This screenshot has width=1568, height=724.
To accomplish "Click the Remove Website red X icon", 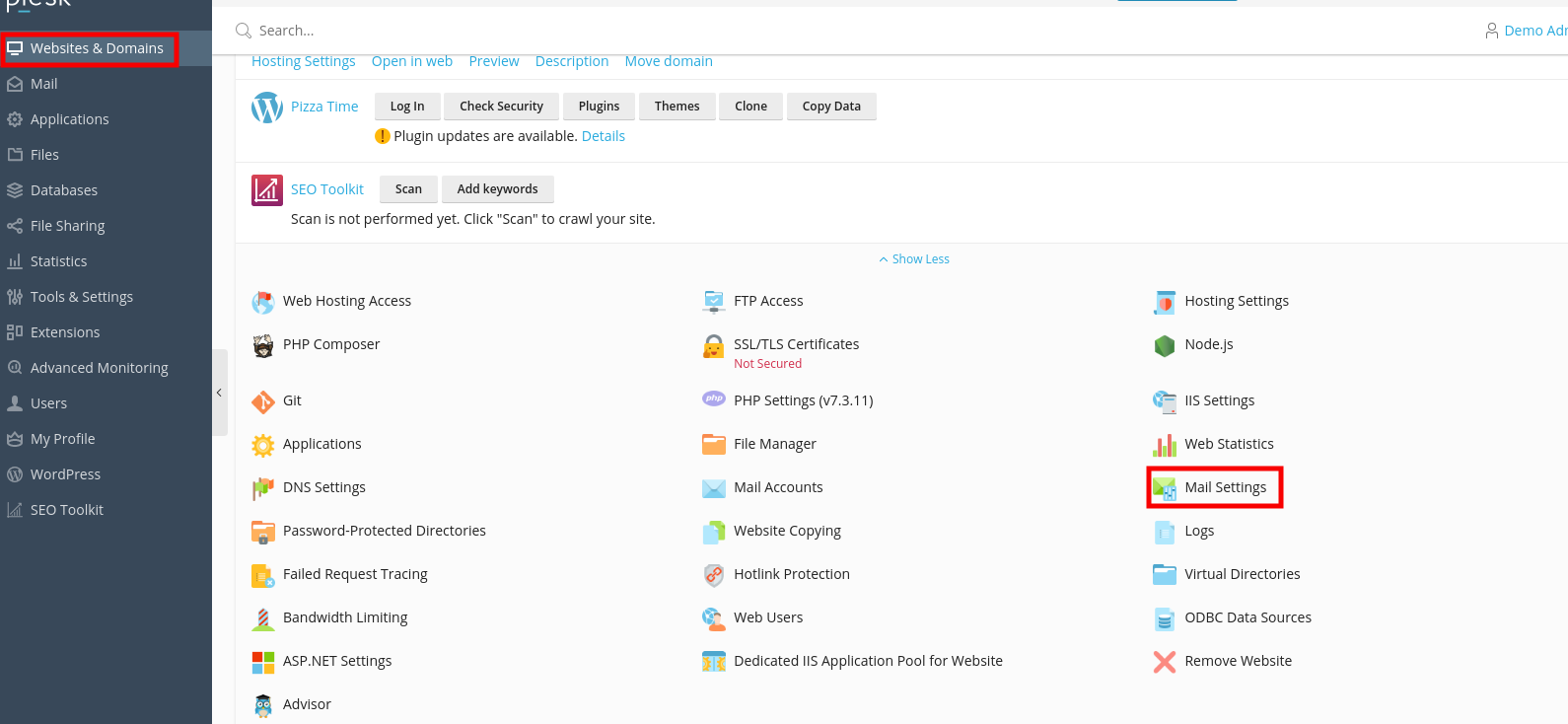I will point(1165,662).
